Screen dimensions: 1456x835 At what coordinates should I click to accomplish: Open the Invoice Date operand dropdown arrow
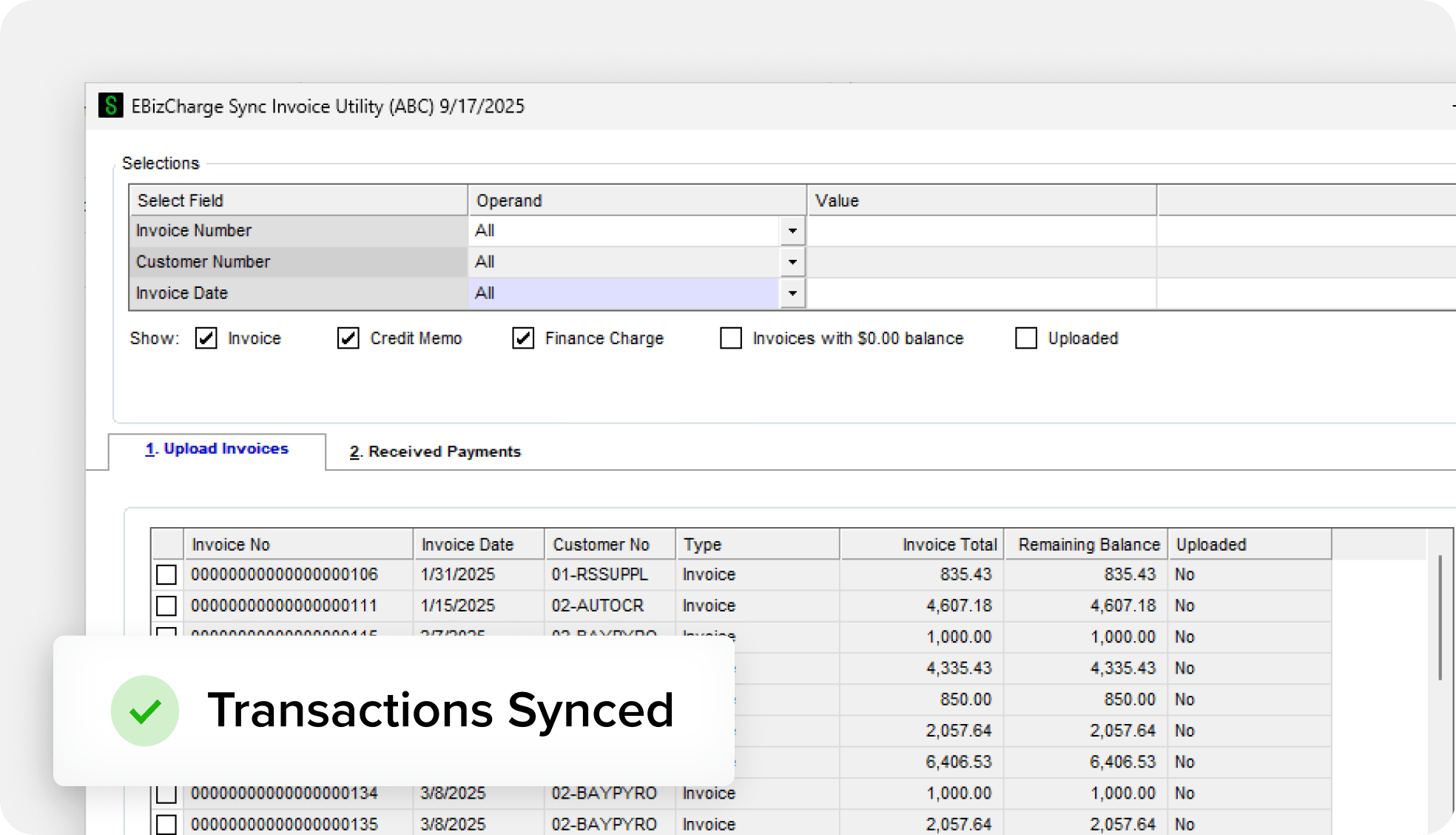[792, 293]
